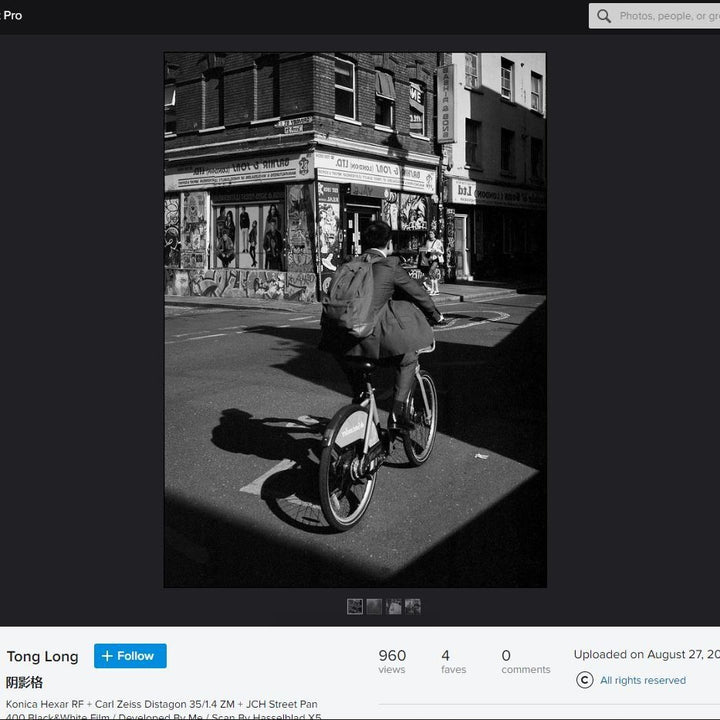Viewport: 720px width, 720px height.
Task: Click the main cyclist street photo
Action: (x=355, y=320)
